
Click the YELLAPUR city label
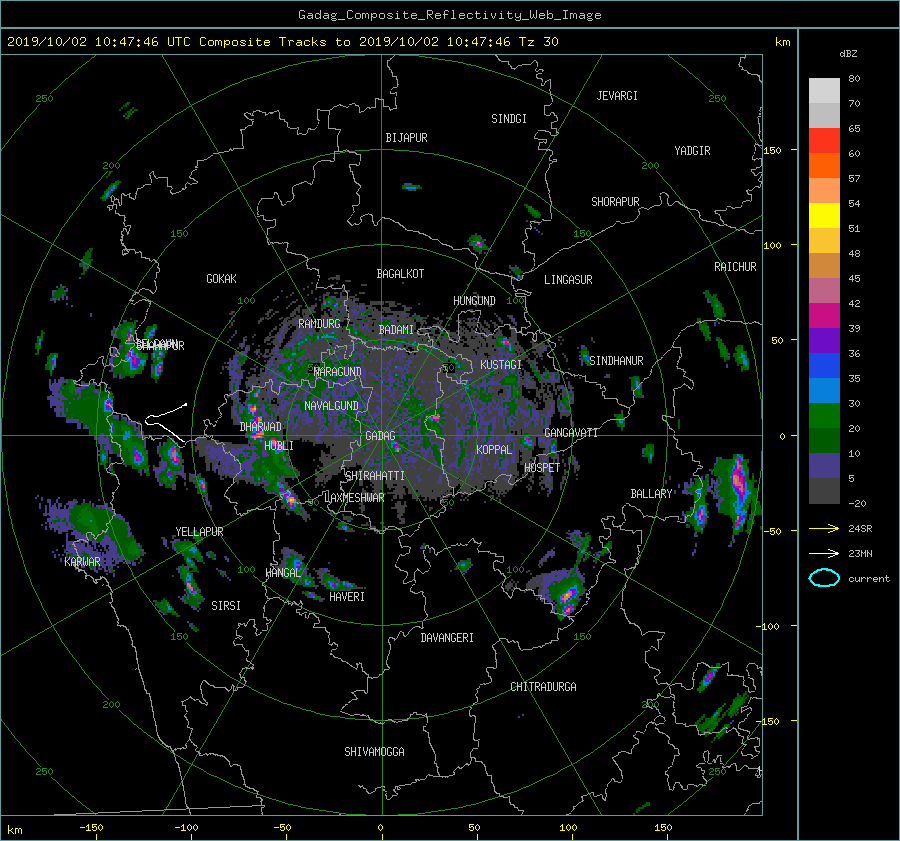point(199,532)
